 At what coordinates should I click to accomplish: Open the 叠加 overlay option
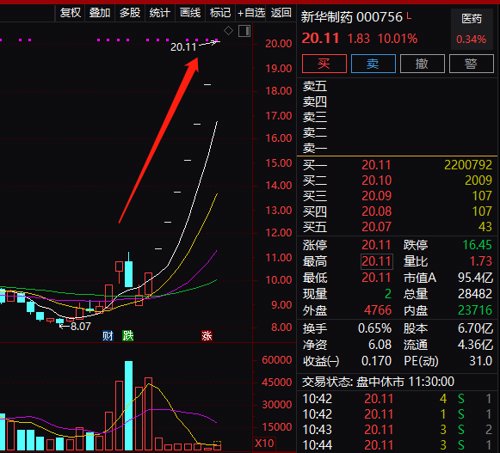click(x=100, y=13)
